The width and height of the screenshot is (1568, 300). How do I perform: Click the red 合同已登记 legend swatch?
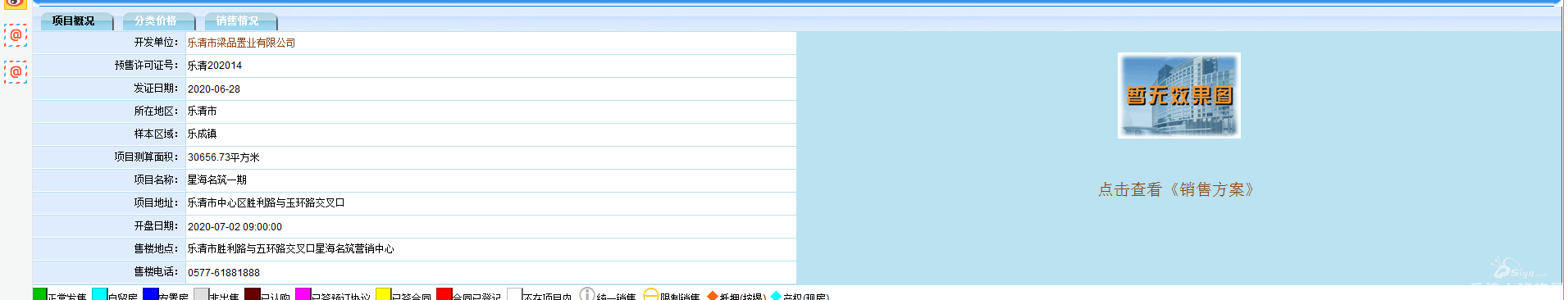[x=444, y=294]
